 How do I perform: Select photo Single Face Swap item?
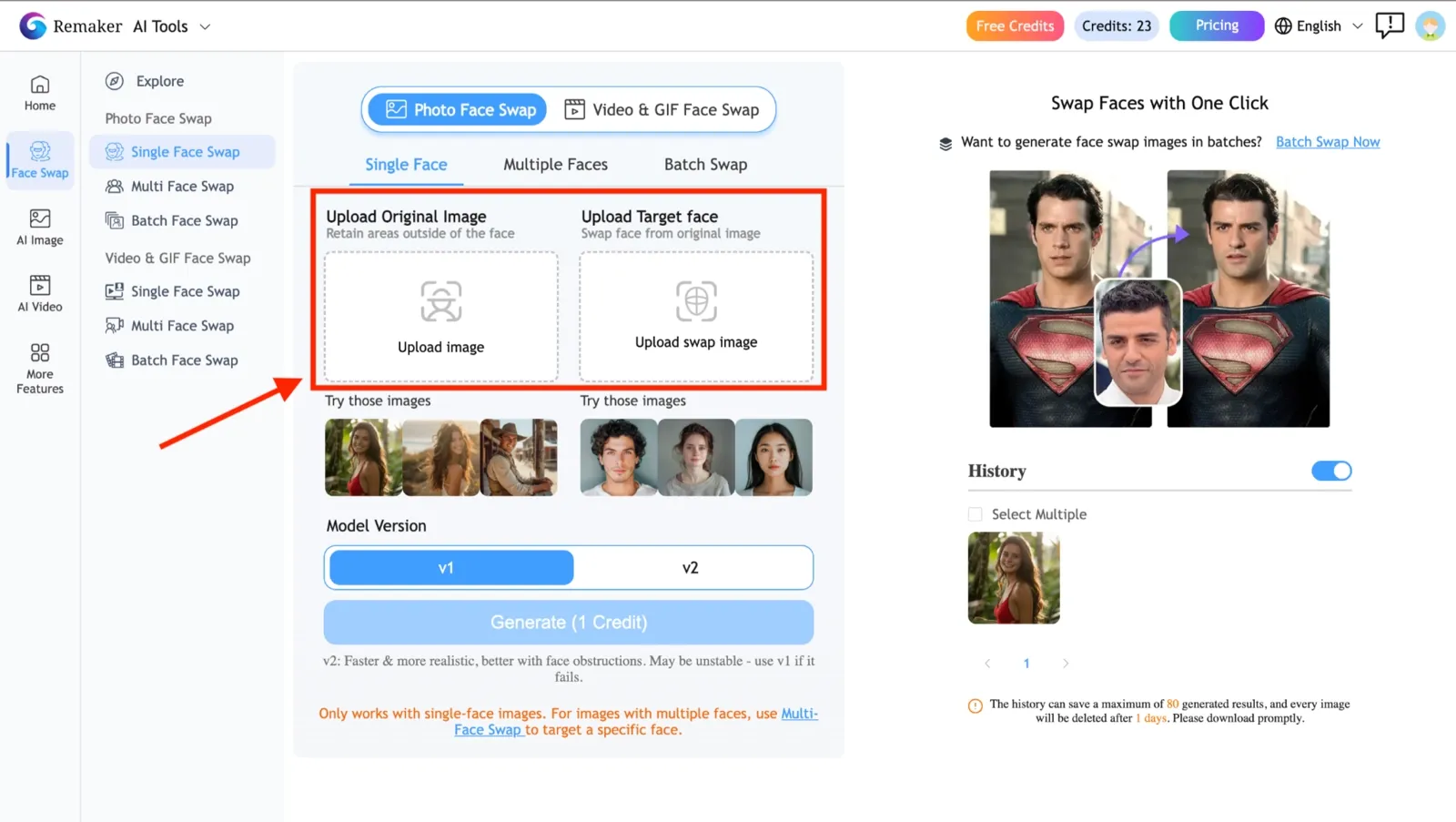pos(182,152)
